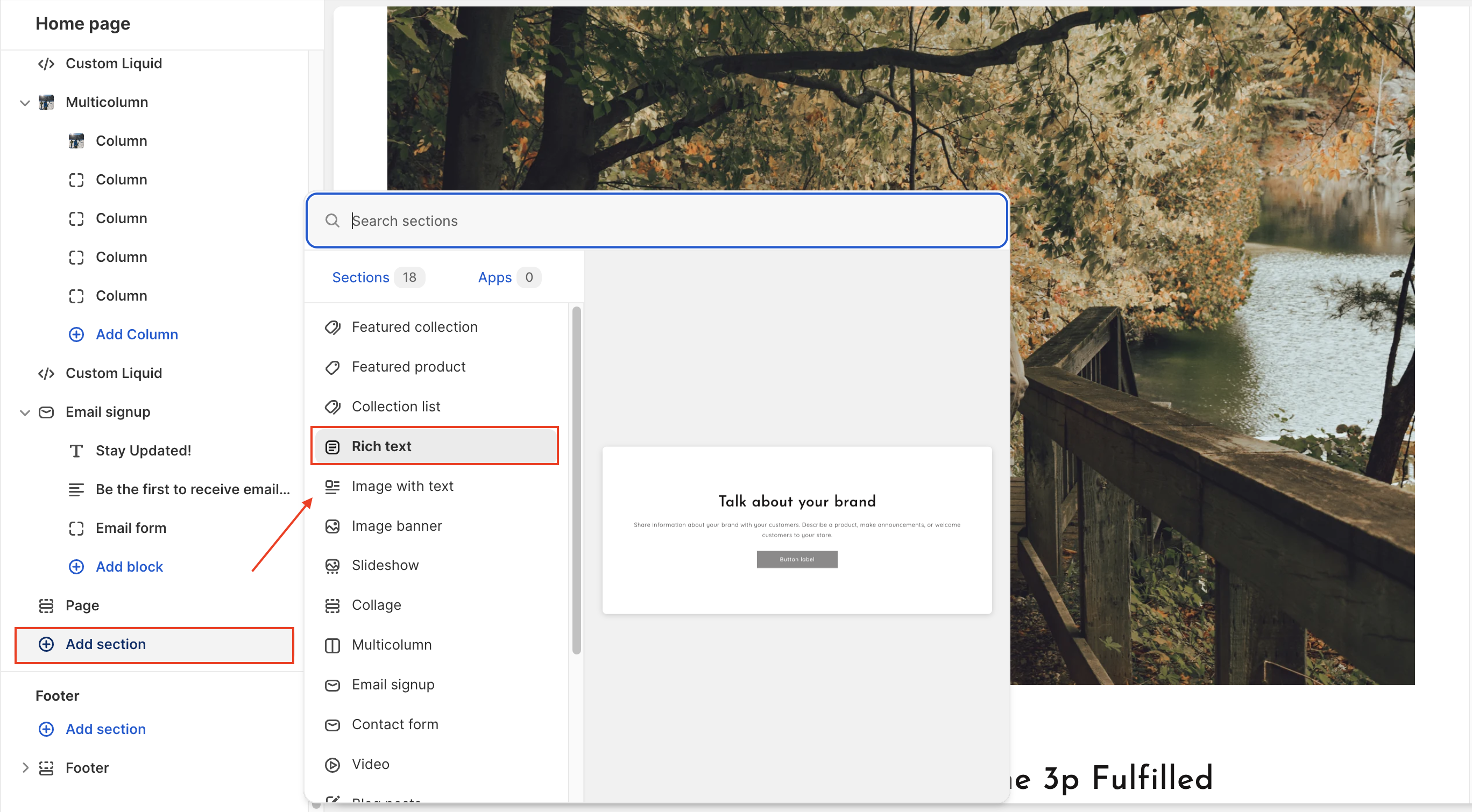Switch to the Apps tab
The width and height of the screenshot is (1472, 812).
pos(495,277)
